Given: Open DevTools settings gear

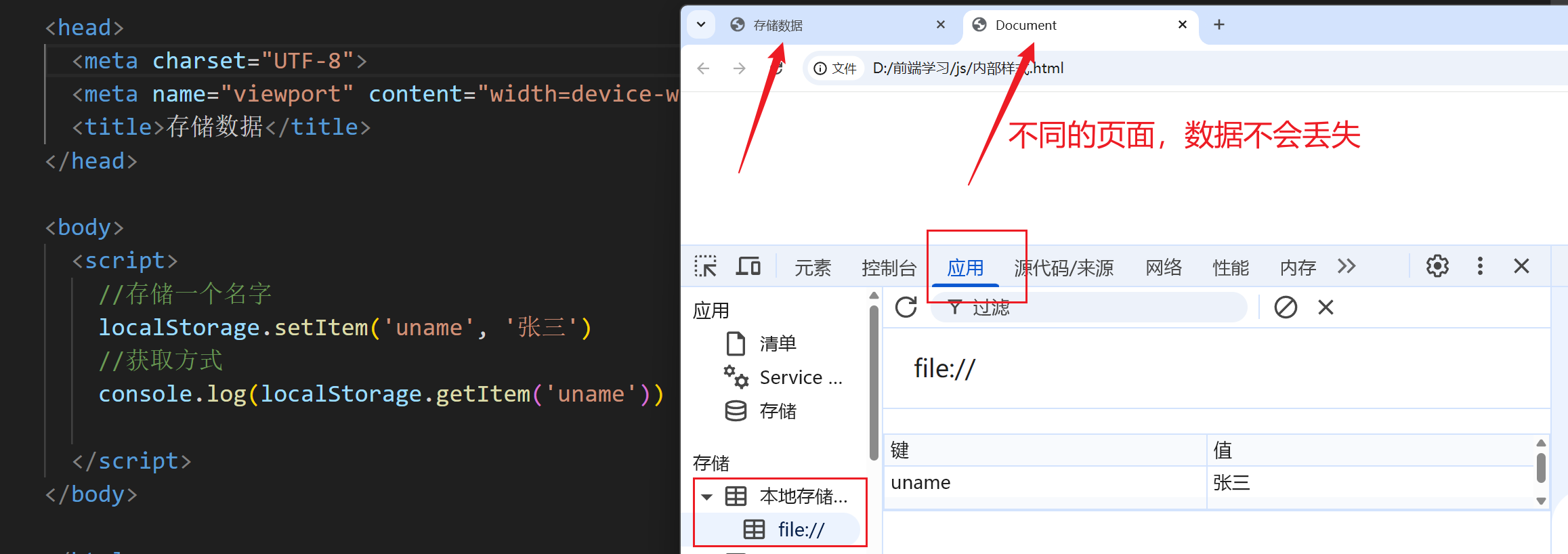Looking at the screenshot, I should (x=1437, y=266).
